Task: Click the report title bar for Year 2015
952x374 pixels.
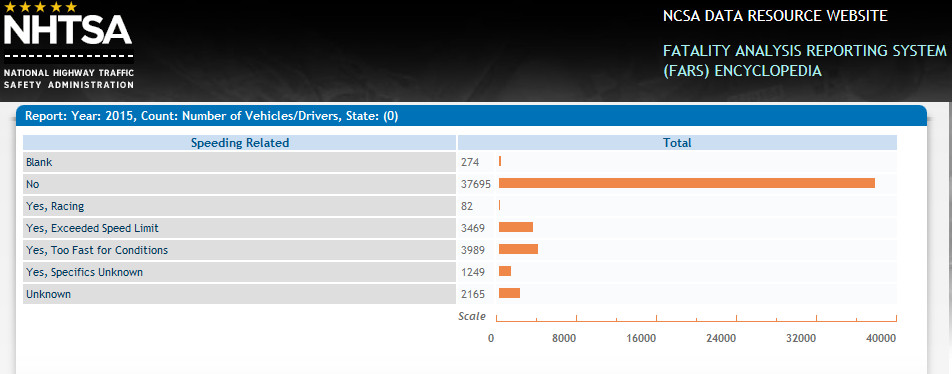Action: pos(472,115)
